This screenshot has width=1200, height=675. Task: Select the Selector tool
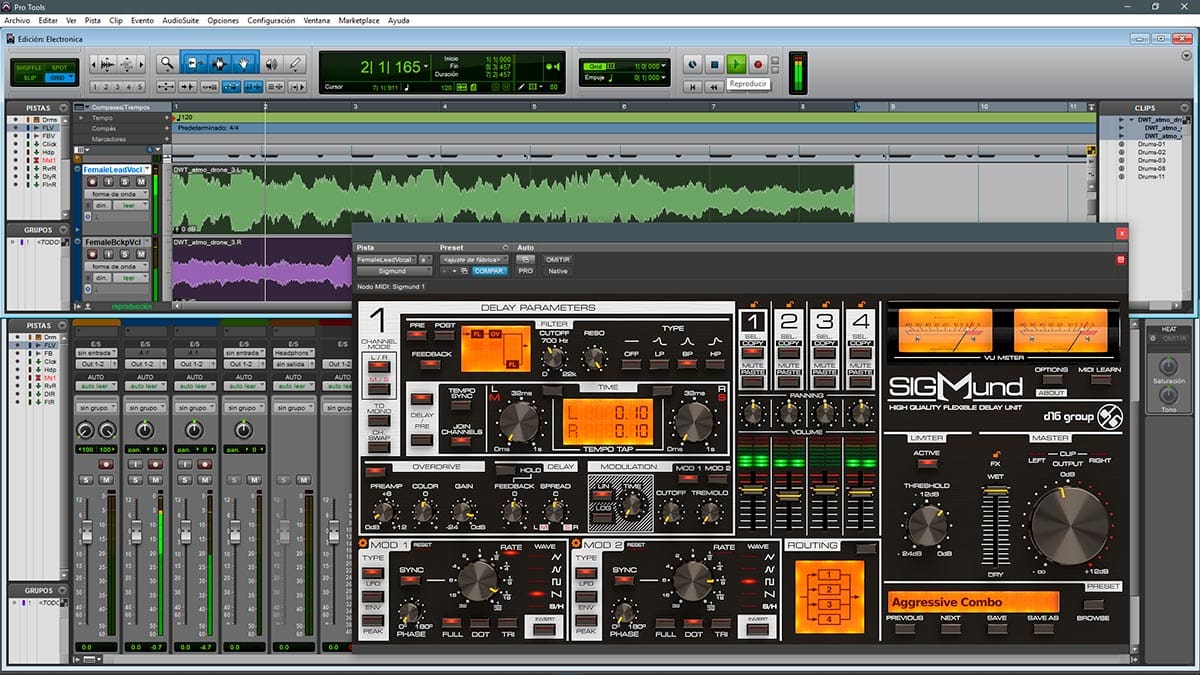(219, 63)
